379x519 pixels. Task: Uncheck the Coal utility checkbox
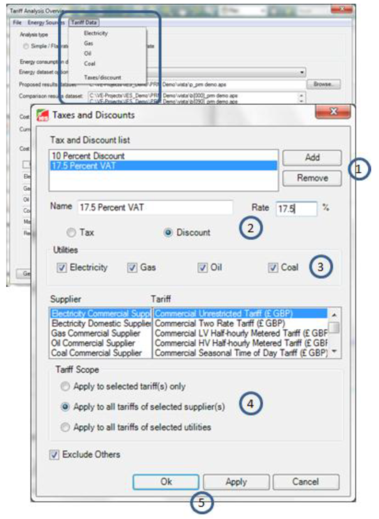pyautogui.click(x=273, y=268)
